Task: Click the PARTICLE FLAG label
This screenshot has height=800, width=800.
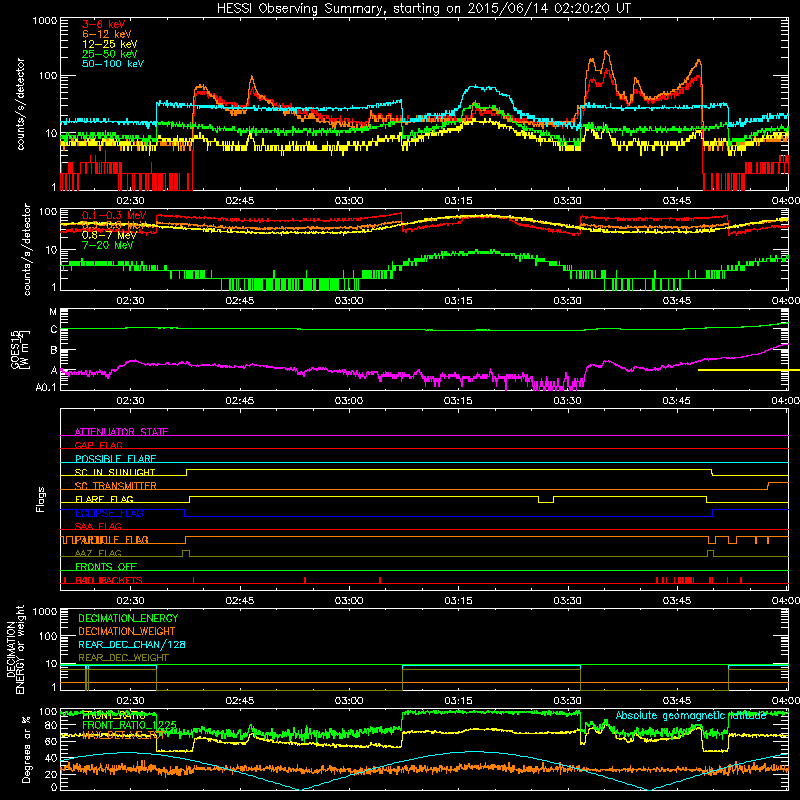Action: pyautogui.click(x=112, y=540)
